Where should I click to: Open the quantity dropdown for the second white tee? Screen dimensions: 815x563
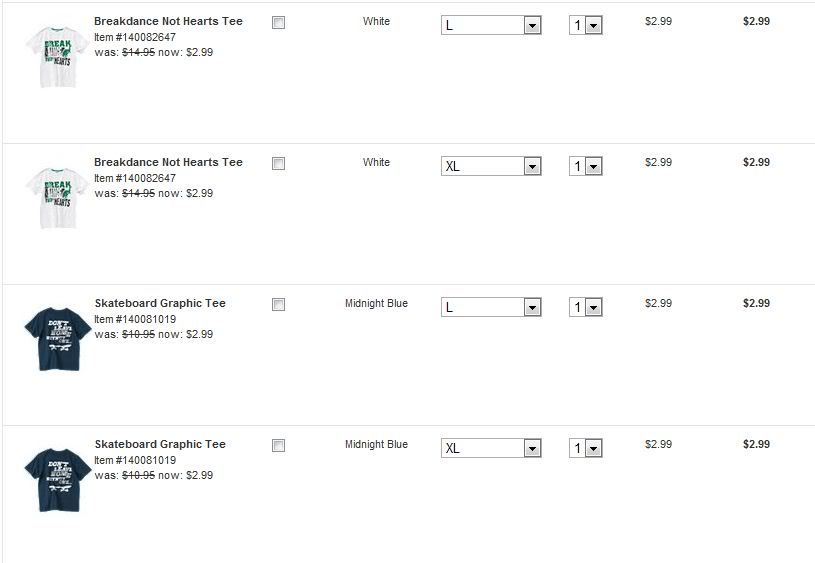(x=586, y=166)
